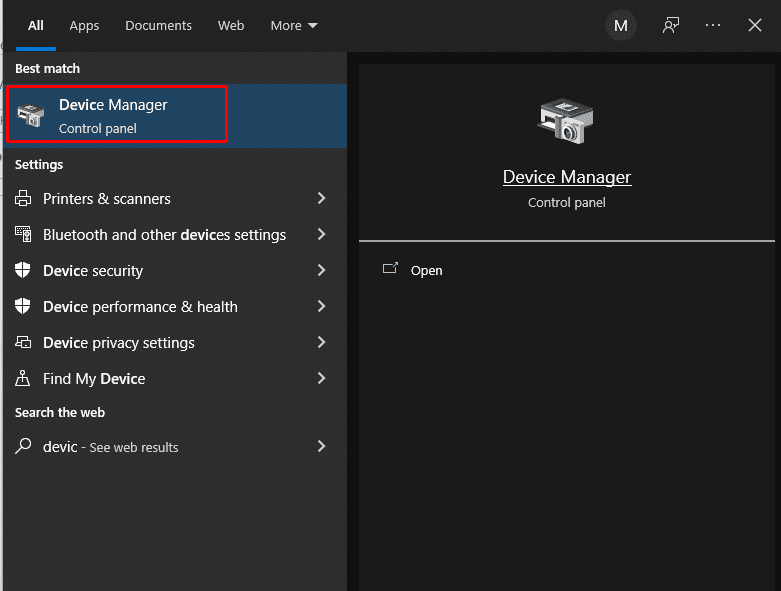Expand Find My Device chevron

pos(321,378)
